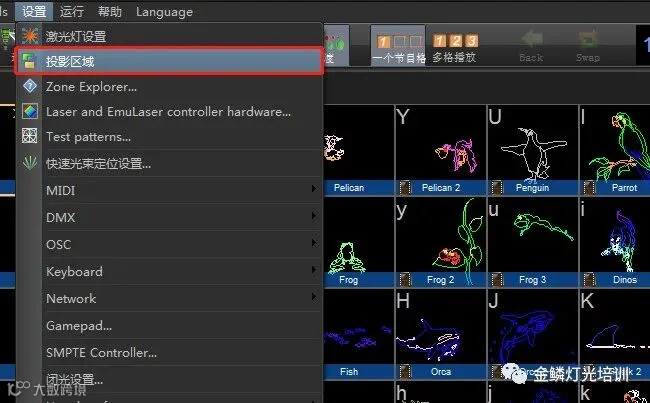Click the film icon on Dinos label
650x403 pixels.
[x=588, y=280]
